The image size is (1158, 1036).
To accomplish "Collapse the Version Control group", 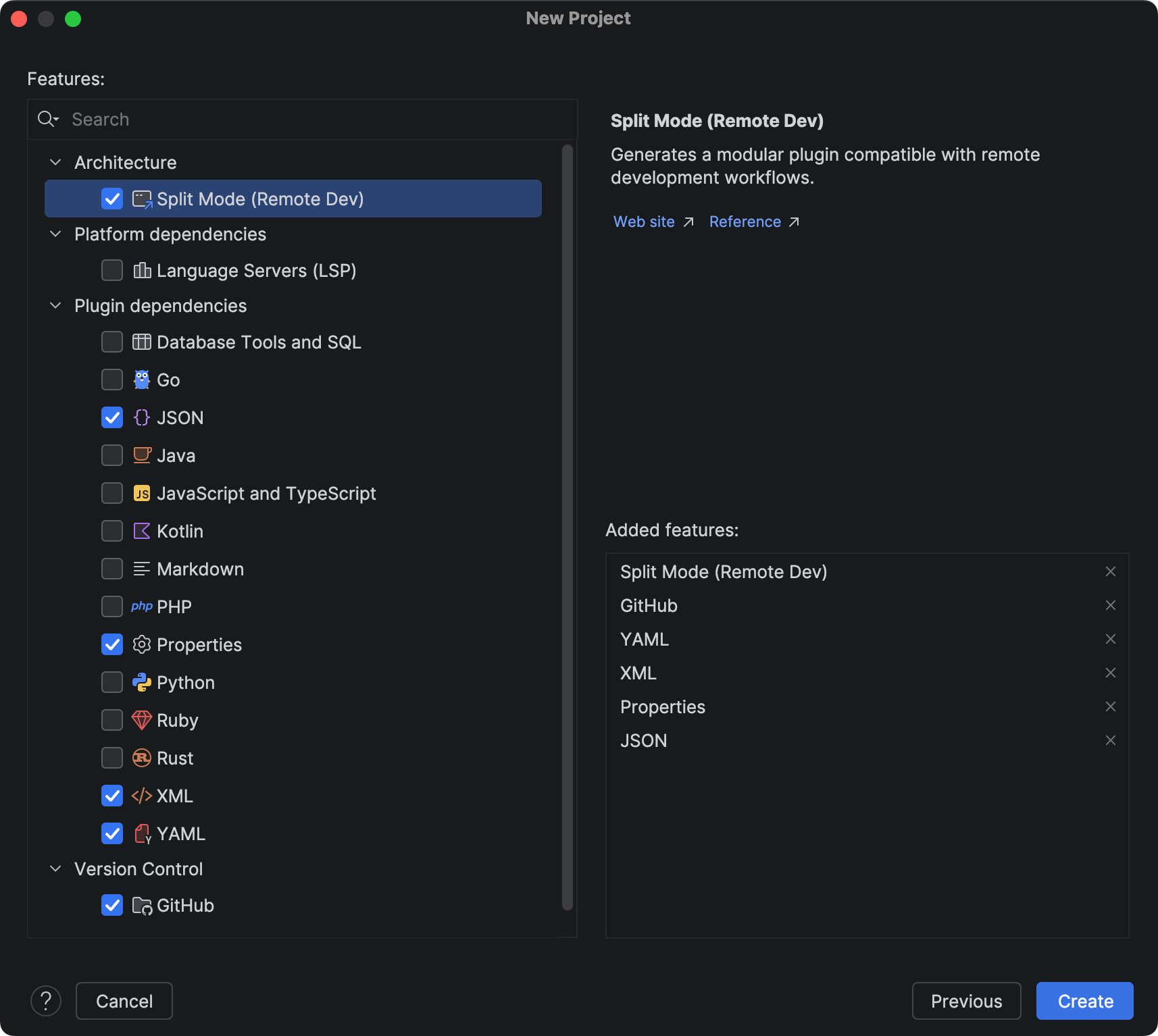I will 56,869.
